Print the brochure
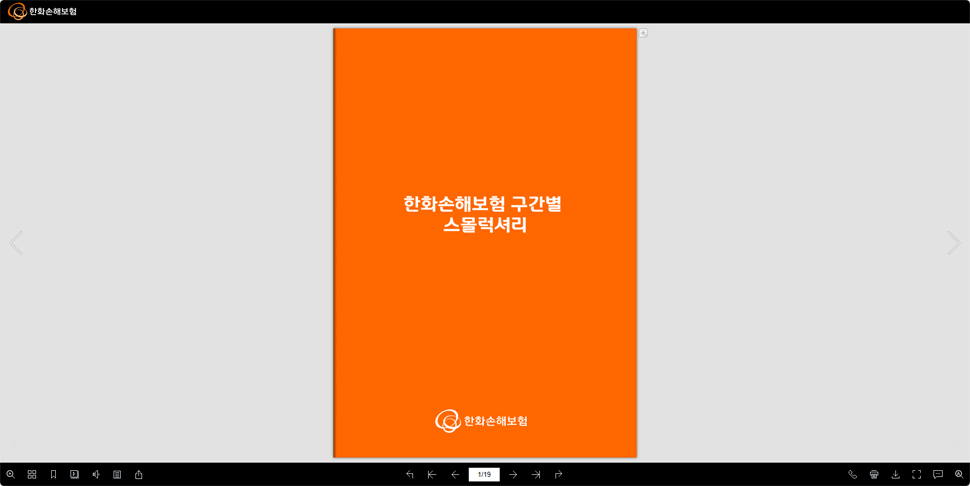 874,474
